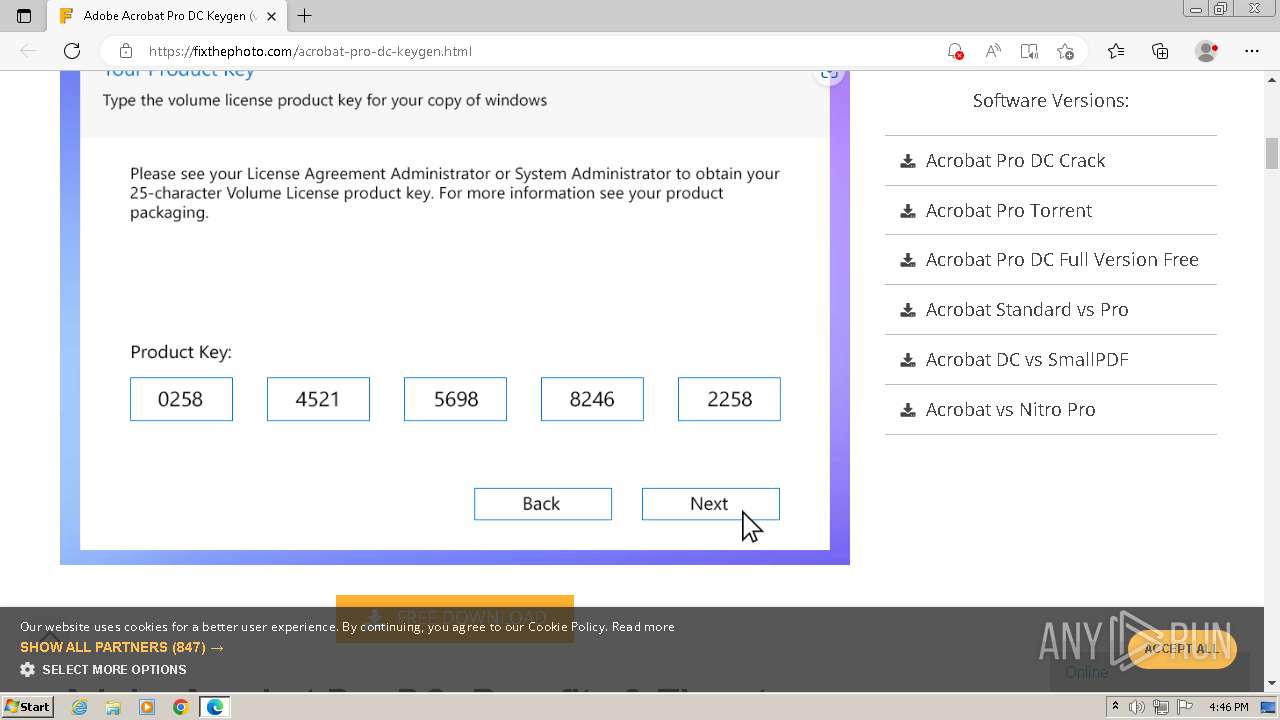Click product key field containing 5698

(x=455, y=399)
